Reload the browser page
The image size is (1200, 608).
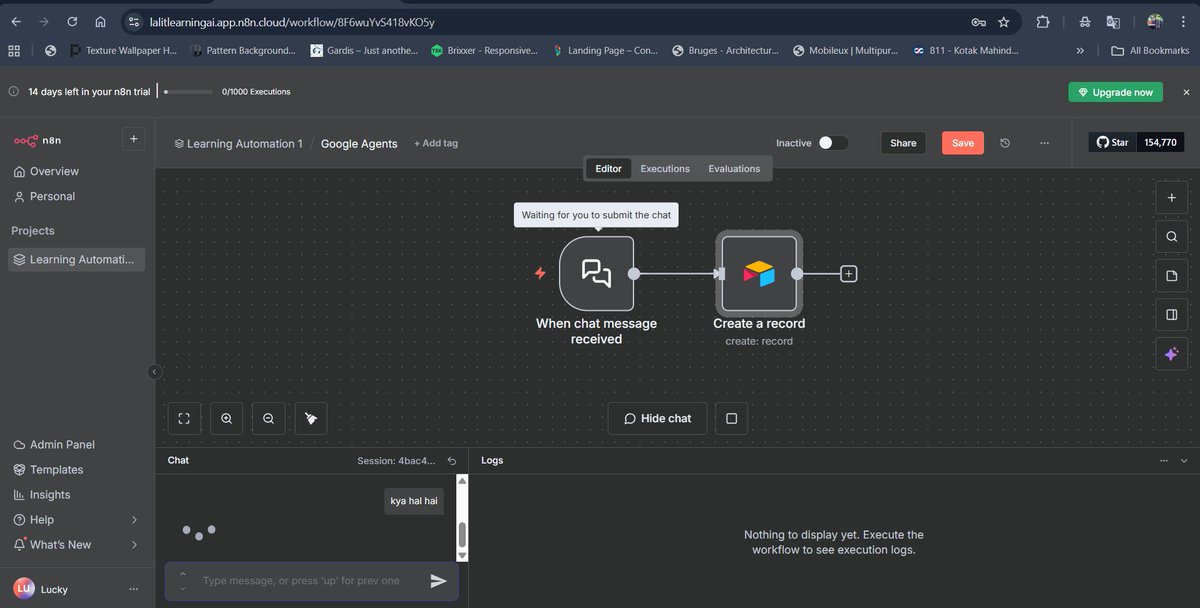(72, 21)
